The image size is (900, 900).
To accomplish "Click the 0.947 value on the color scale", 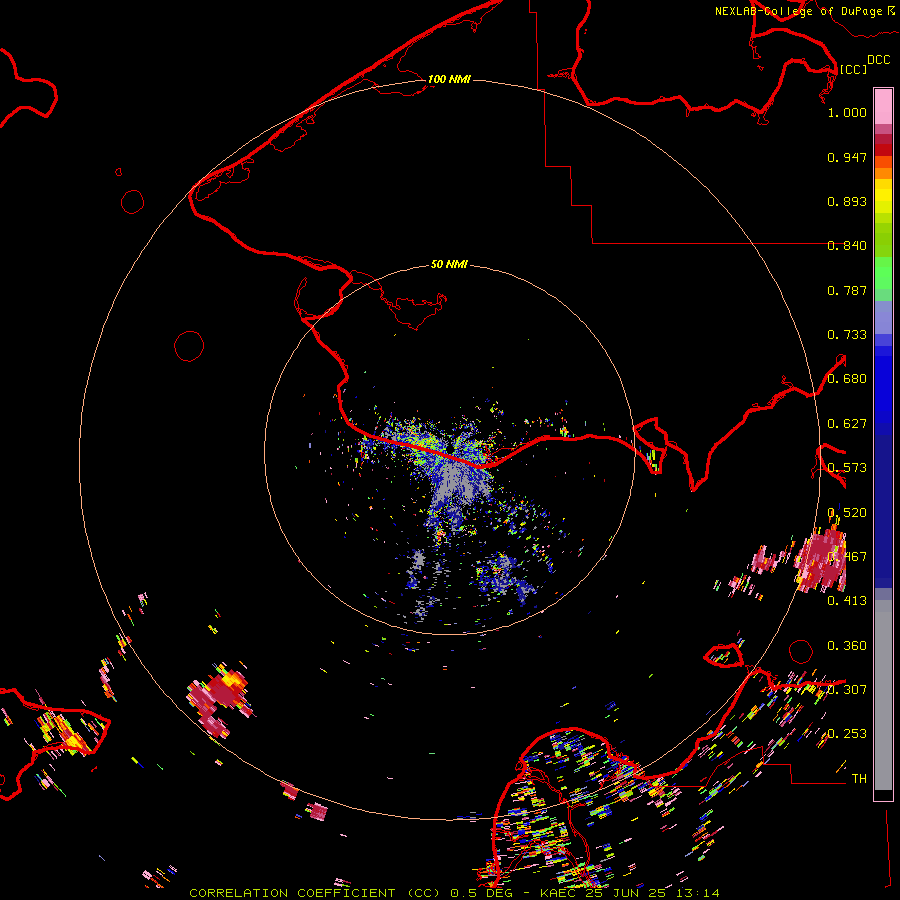I will (847, 157).
